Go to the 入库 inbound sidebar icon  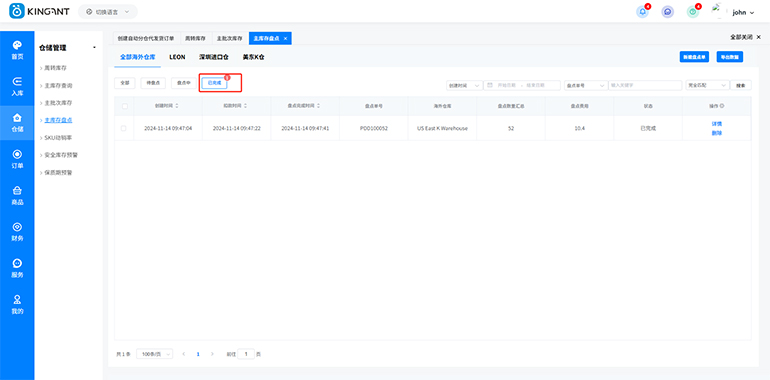[17, 86]
